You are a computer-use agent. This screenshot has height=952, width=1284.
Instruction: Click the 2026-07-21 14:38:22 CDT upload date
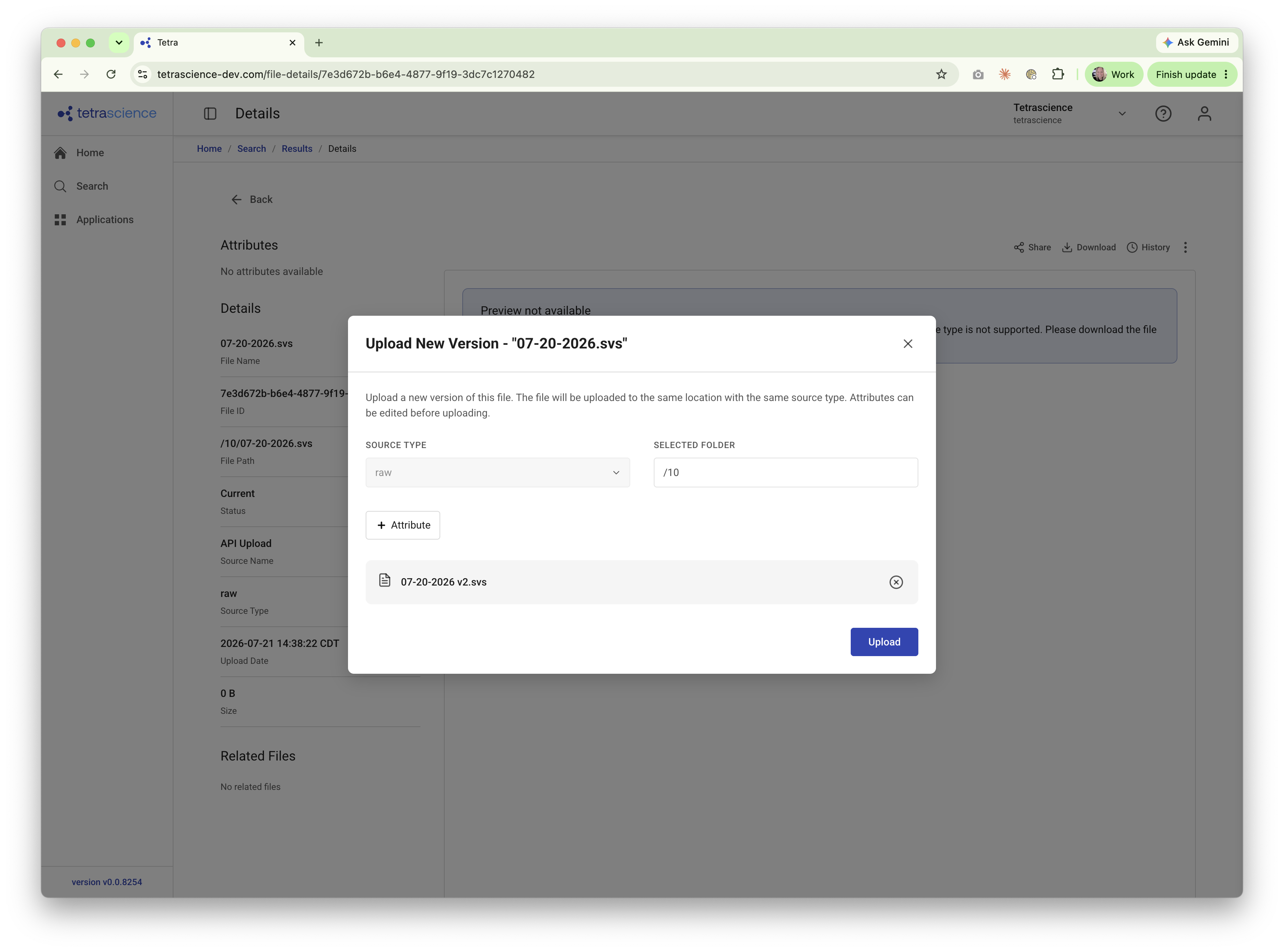pyautogui.click(x=279, y=644)
